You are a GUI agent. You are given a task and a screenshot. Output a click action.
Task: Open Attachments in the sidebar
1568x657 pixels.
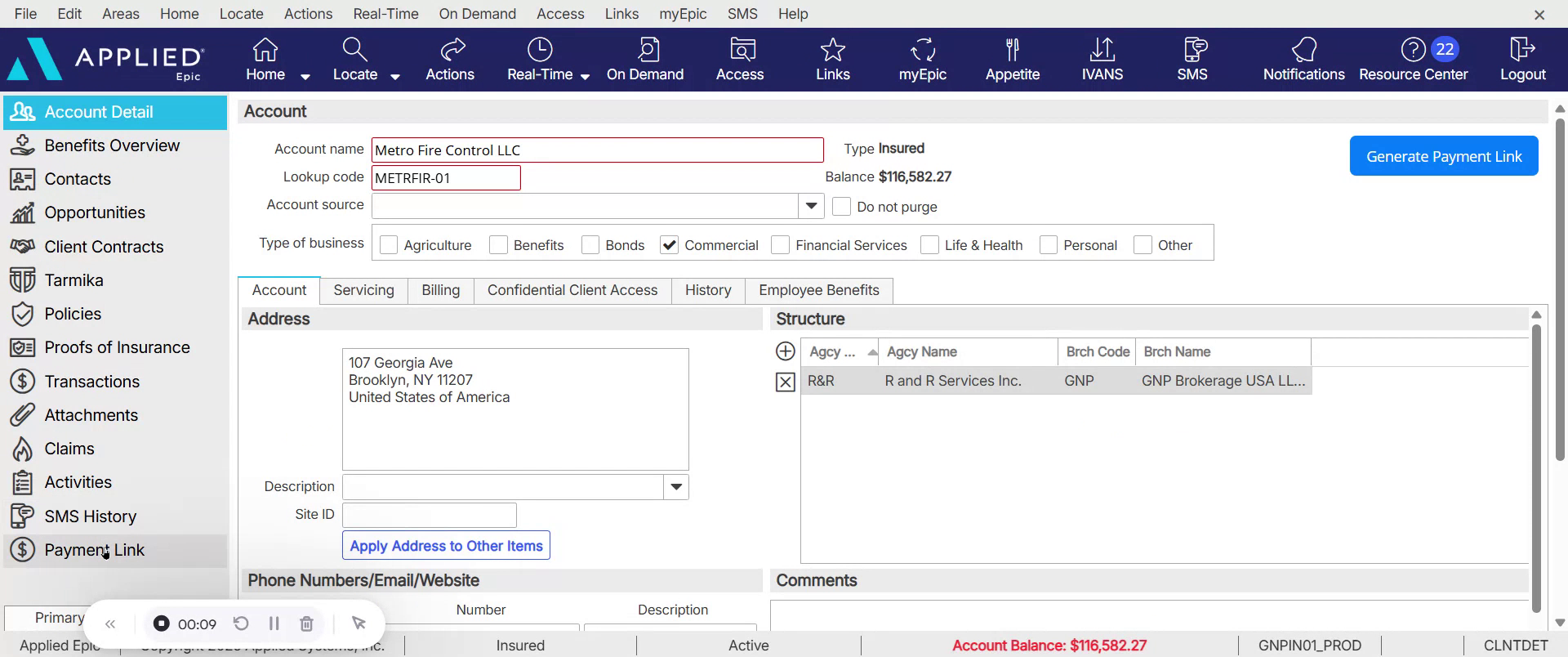[x=114, y=415]
